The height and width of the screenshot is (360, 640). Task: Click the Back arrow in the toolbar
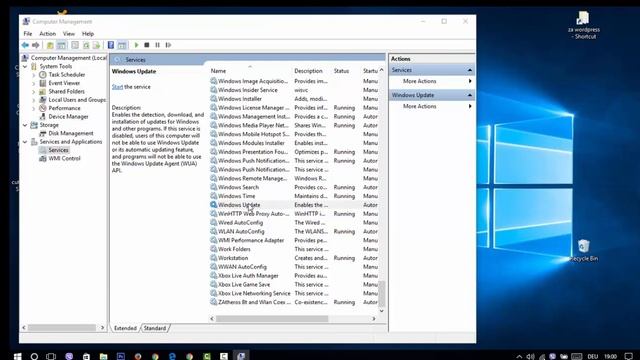[25, 45]
